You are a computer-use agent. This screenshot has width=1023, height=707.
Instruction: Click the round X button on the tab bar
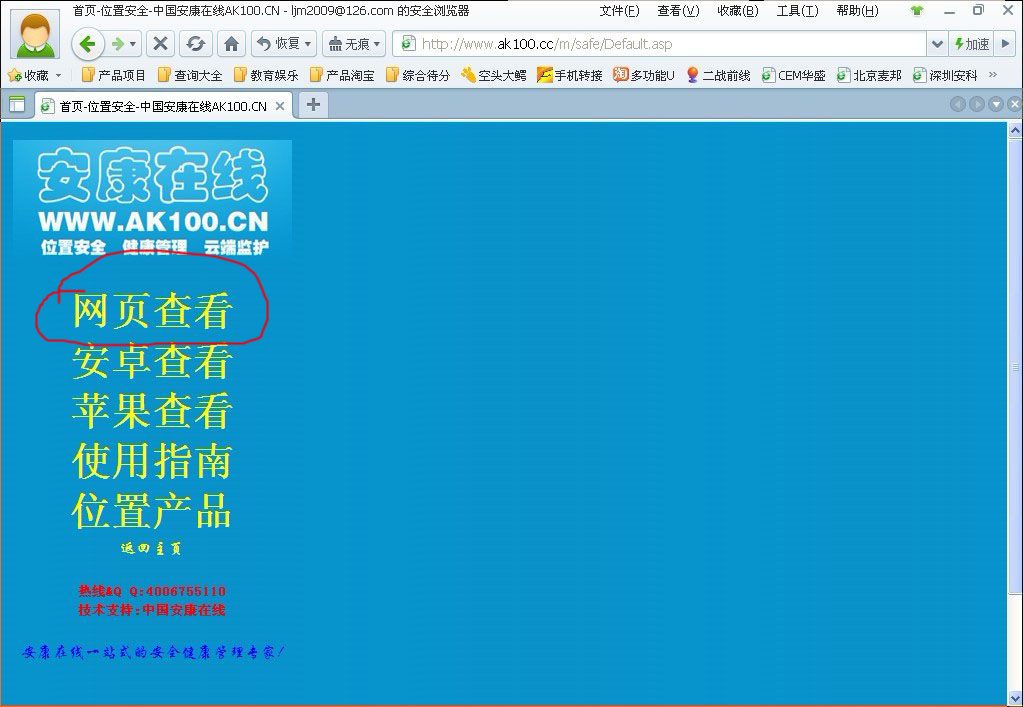point(1015,104)
